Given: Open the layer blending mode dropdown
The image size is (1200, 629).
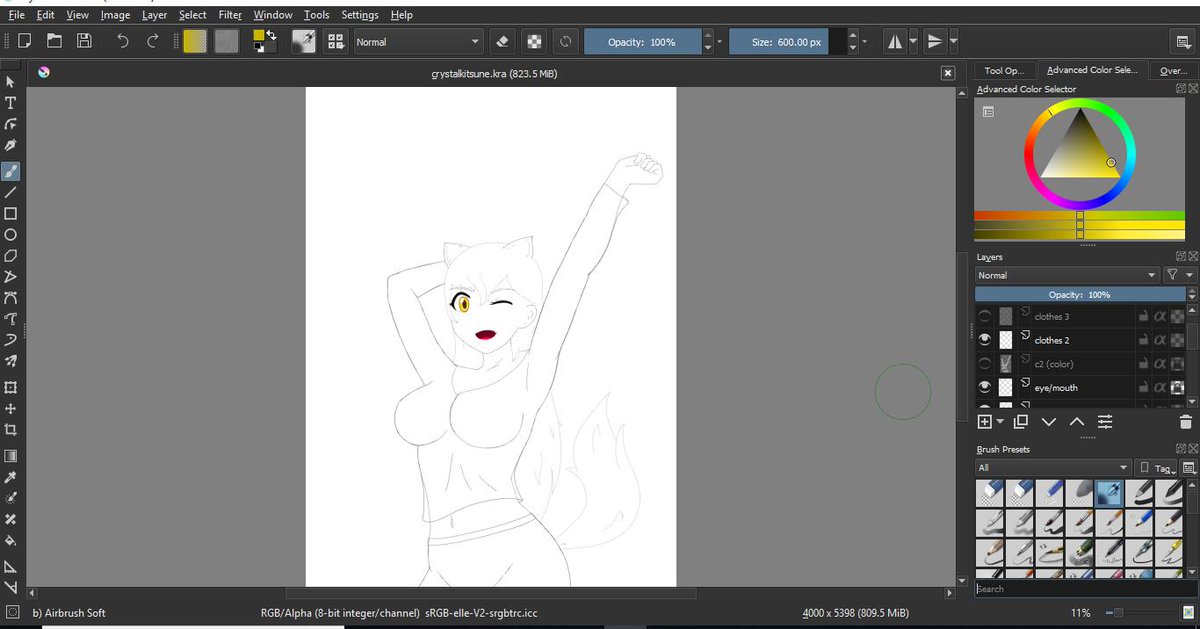Looking at the screenshot, I should [1065, 275].
